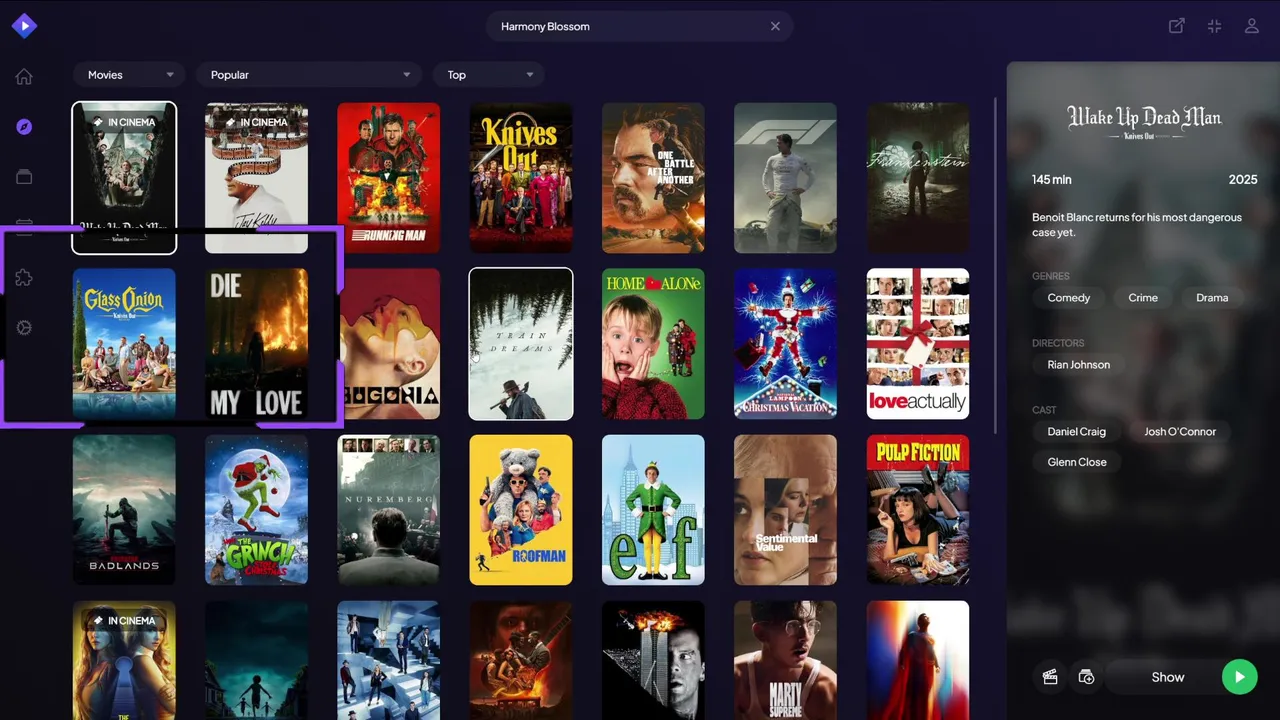
Task: Select The Grinch poster
Action: pos(257,510)
